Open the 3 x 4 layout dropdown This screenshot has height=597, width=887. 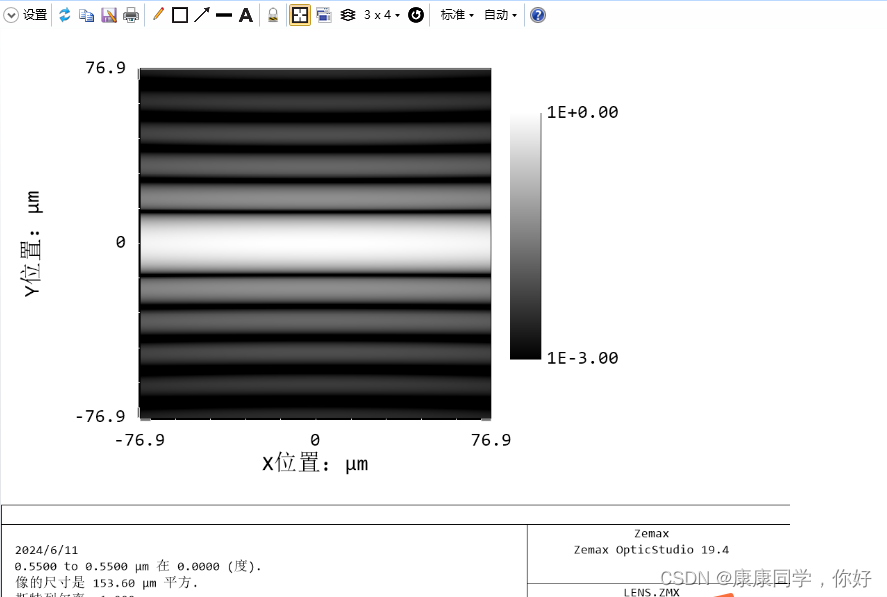click(382, 15)
